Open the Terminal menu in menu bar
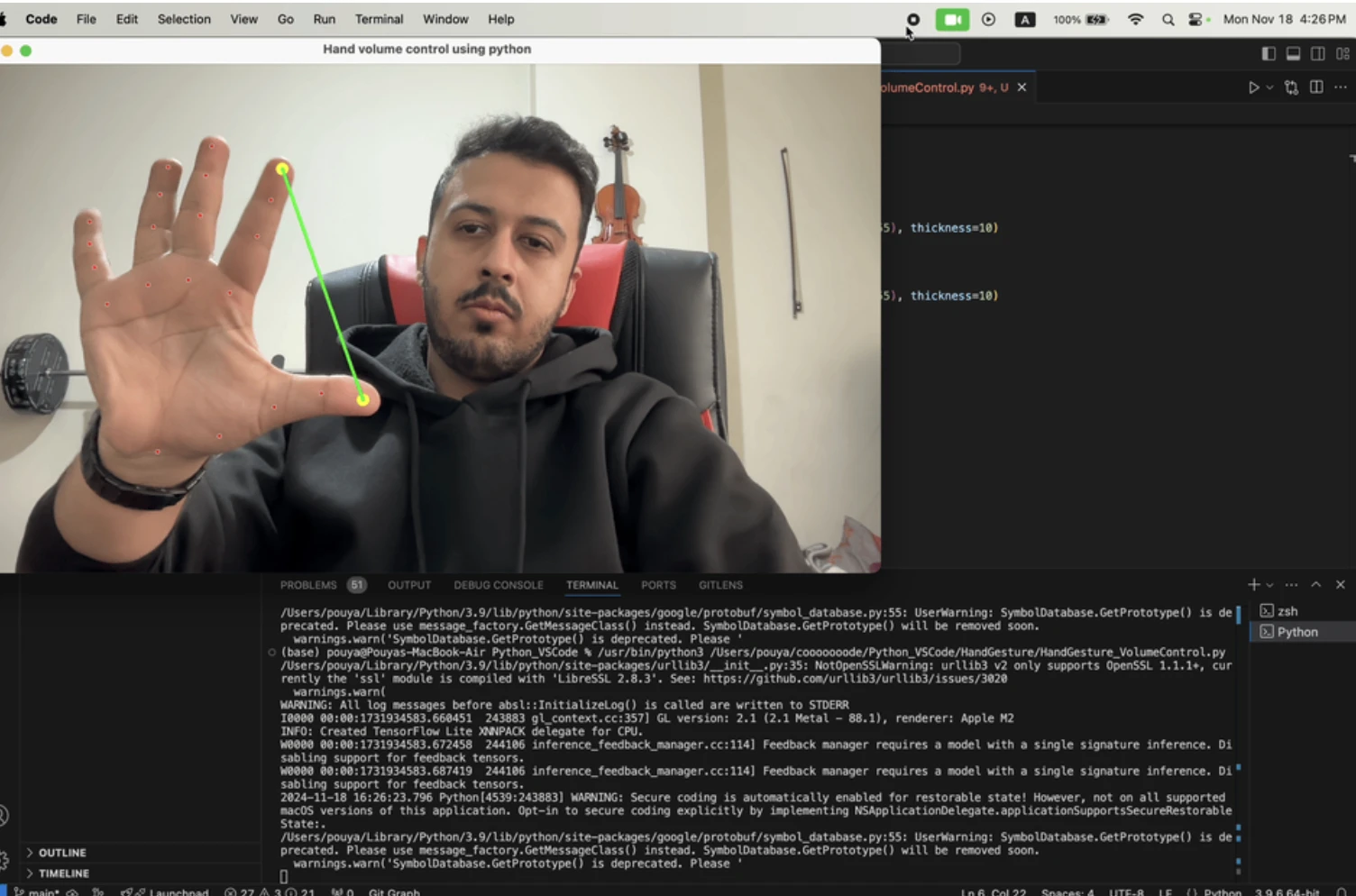 tap(379, 19)
